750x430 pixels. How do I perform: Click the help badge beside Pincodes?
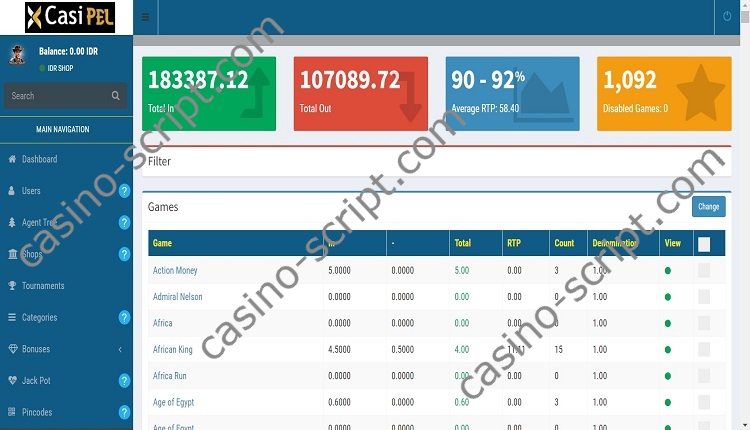124,412
